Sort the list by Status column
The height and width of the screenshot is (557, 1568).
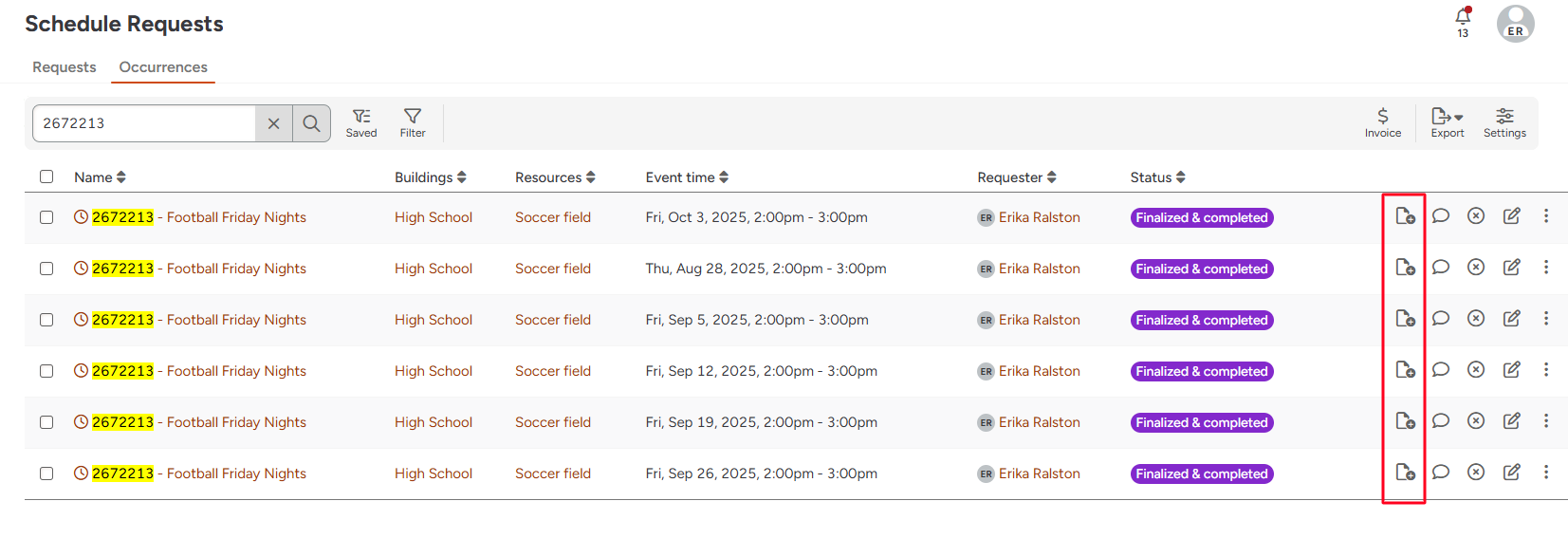(1157, 177)
